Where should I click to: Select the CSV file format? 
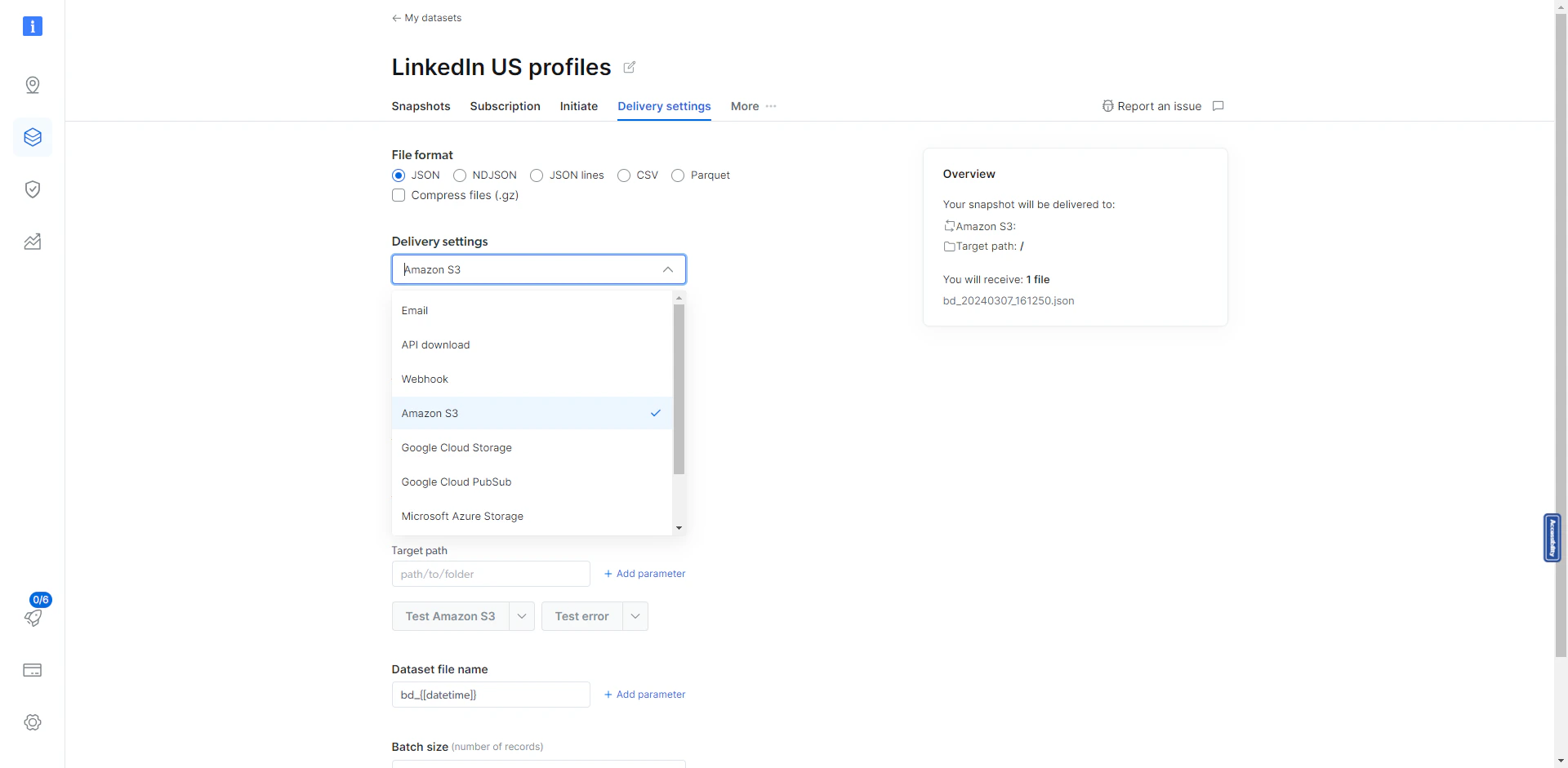624,175
